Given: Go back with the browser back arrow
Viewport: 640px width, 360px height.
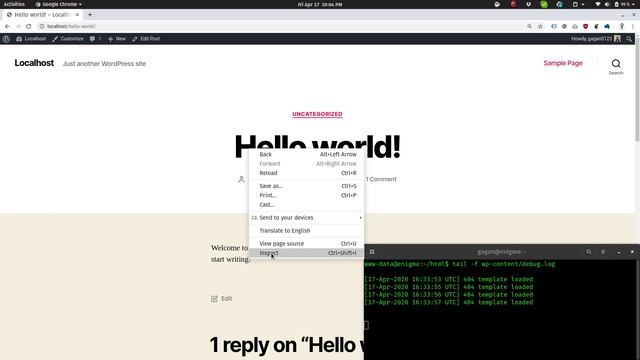Looking at the screenshot, I should coord(7,26).
